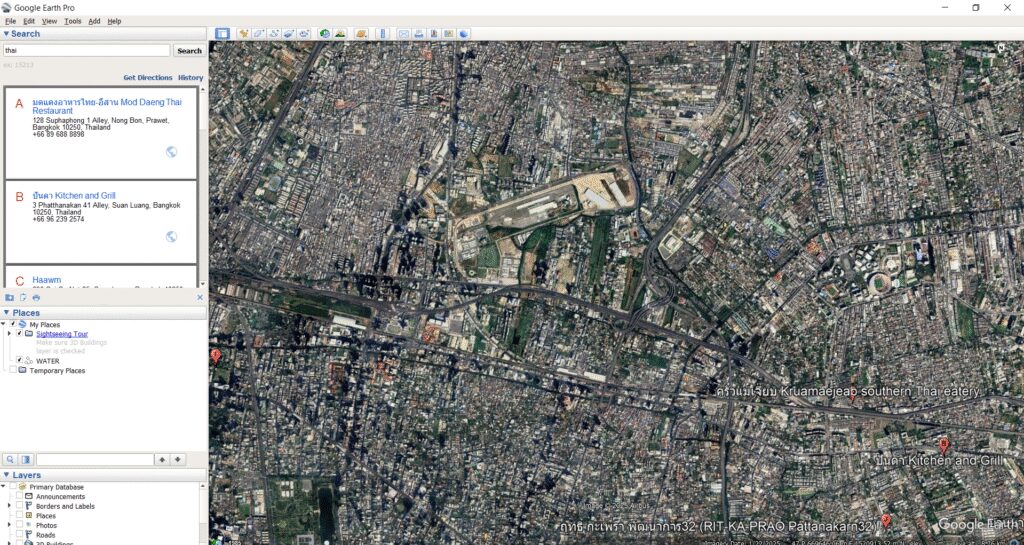Enable the Places layer checkbox

(20, 516)
